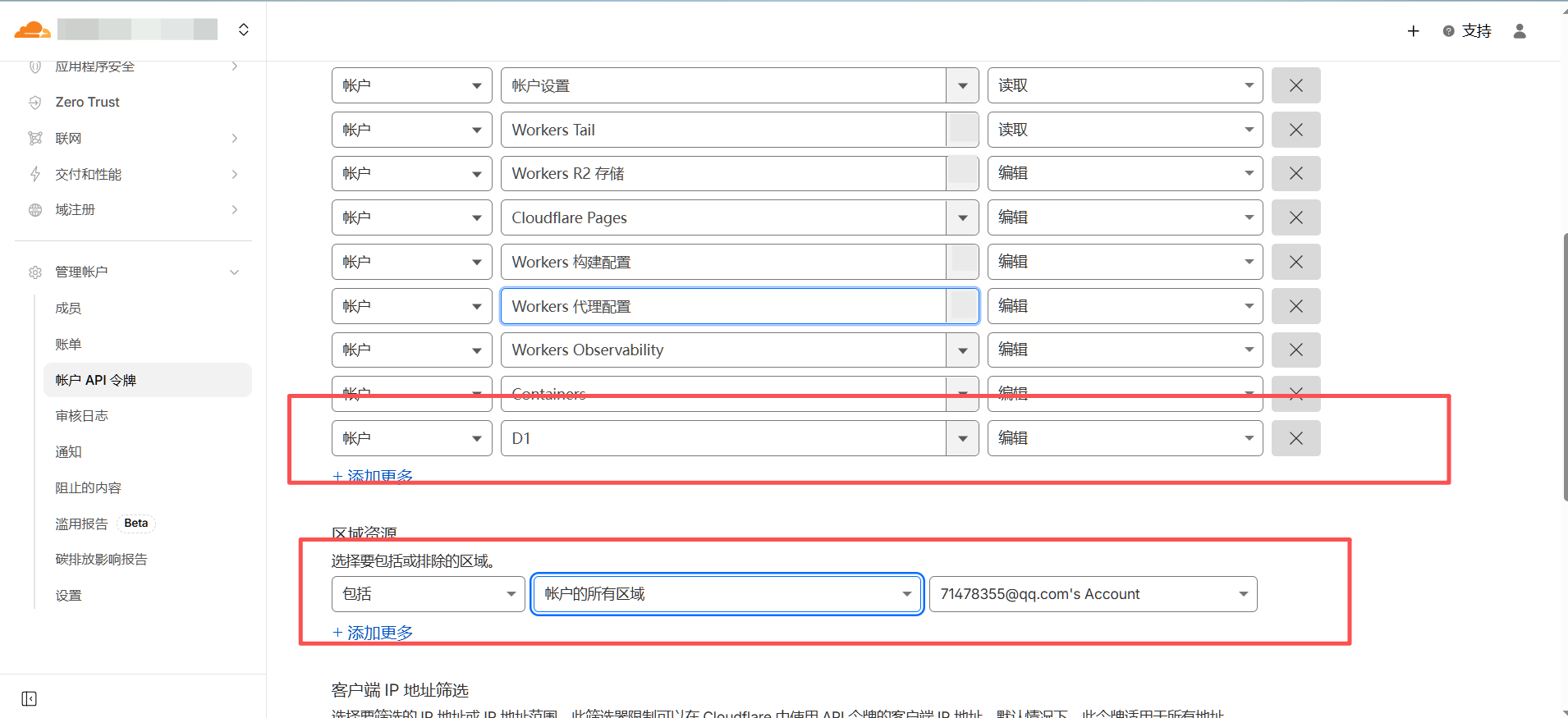Click the plus icon in header
The height and width of the screenshot is (718, 1568).
1413,31
